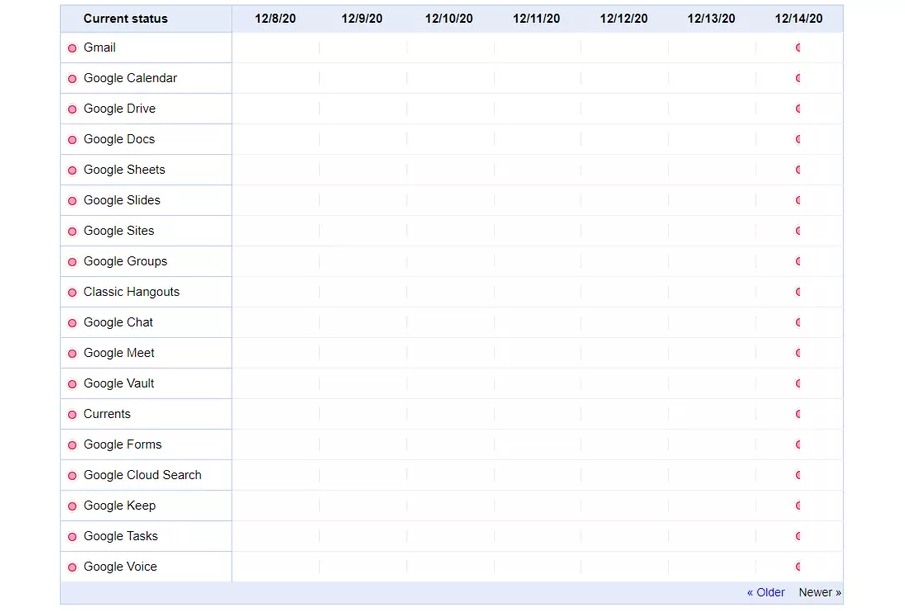
Task: Go to Older status history
Action: click(766, 593)
